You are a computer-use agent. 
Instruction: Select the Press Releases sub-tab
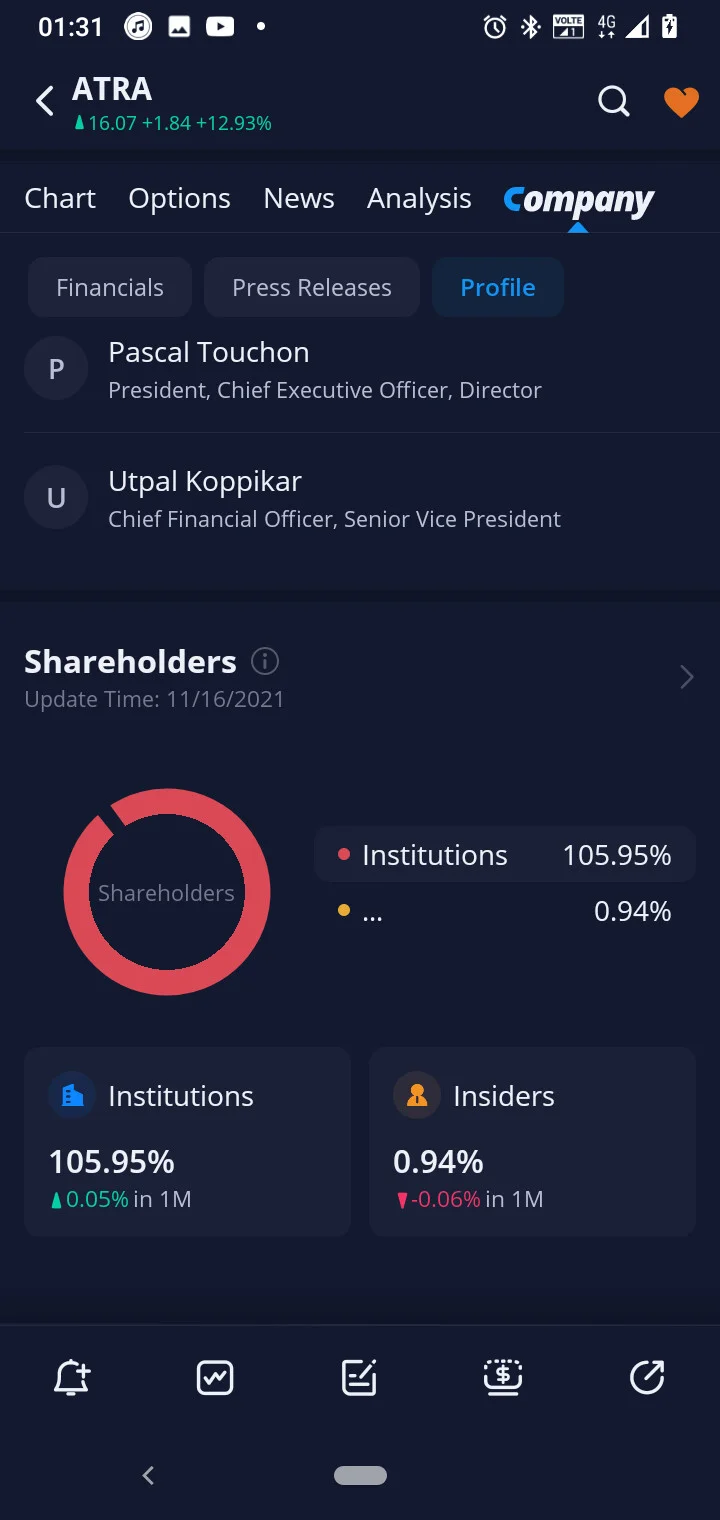(x=312, y=287)
